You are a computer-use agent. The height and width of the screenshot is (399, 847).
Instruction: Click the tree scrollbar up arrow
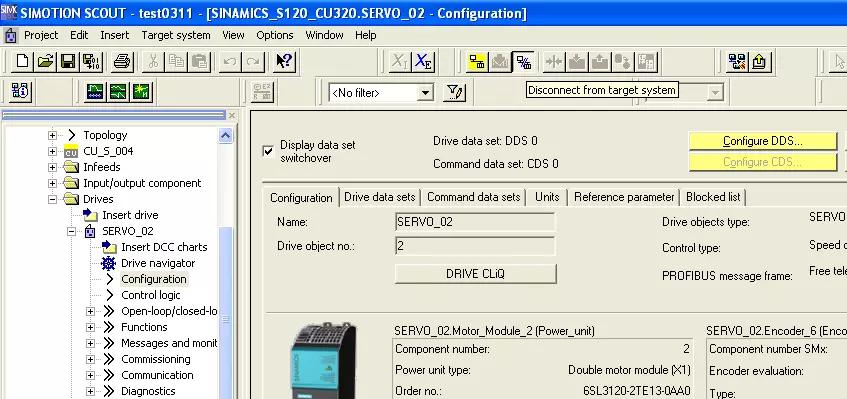[x=226, y=136]
